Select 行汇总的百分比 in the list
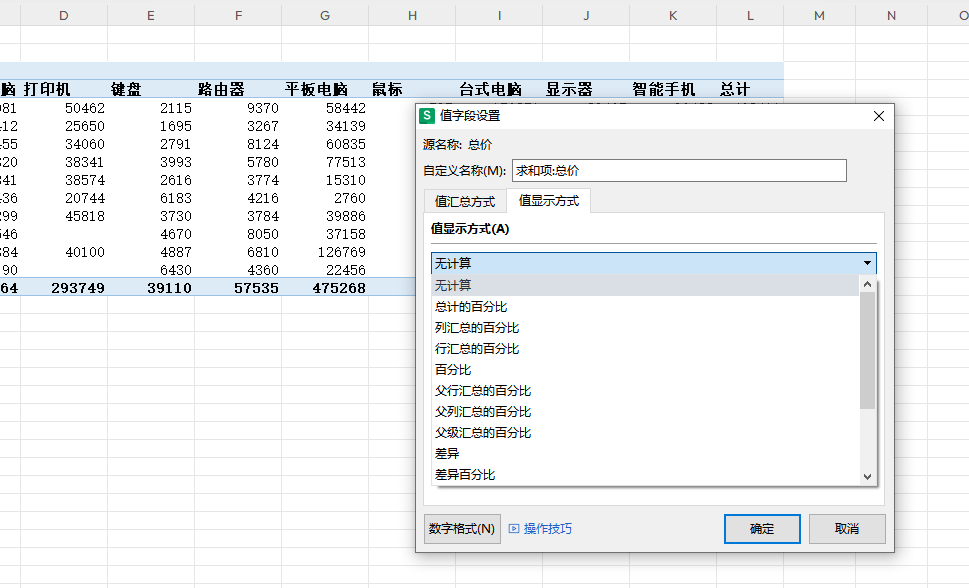 point(477,349)
